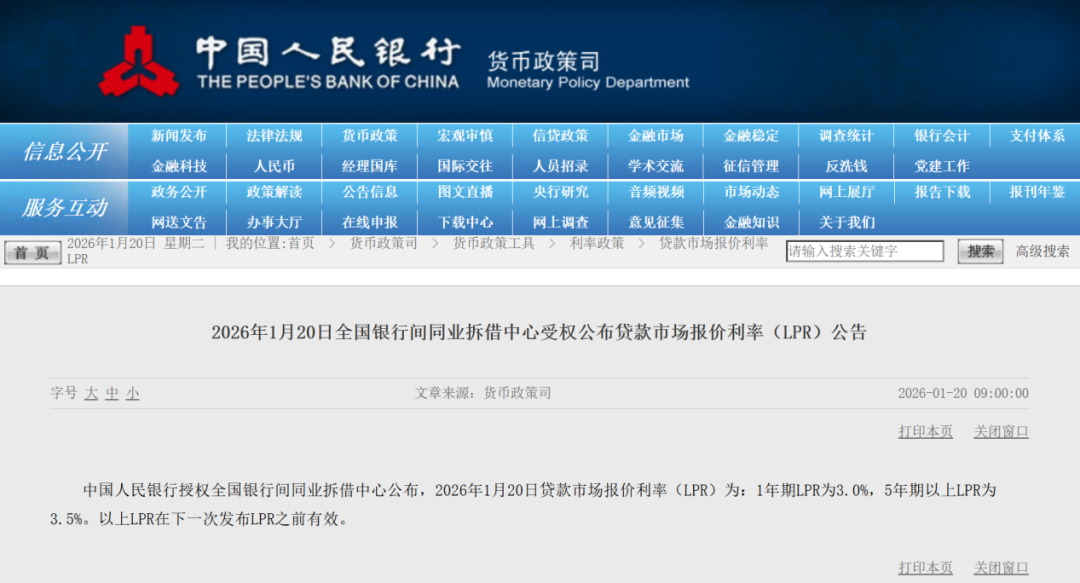Focus the search keyword input field
The width and height of the screenshot is (1080, 583).
coord(864,251)
